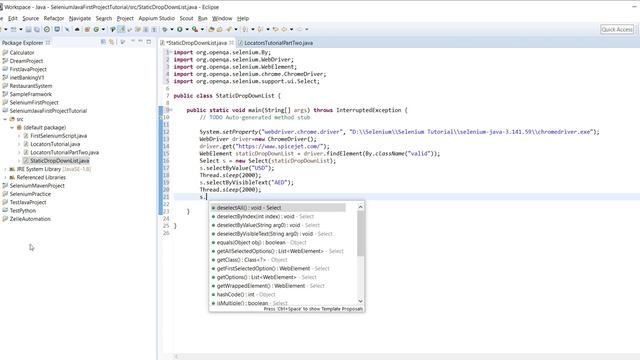Click the autocomplete scrollbar down arrow
640x360 pixels.
[360, 301]
